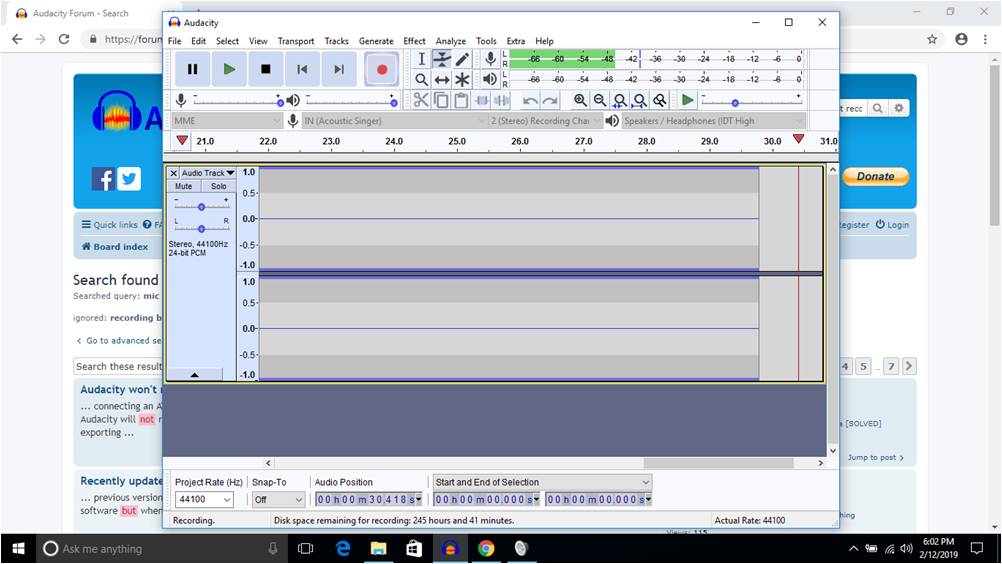Image resolution: width=1002 pixels, height=564 pixels.
Task: Click Board index link on forum
Action: pos(114,247)
